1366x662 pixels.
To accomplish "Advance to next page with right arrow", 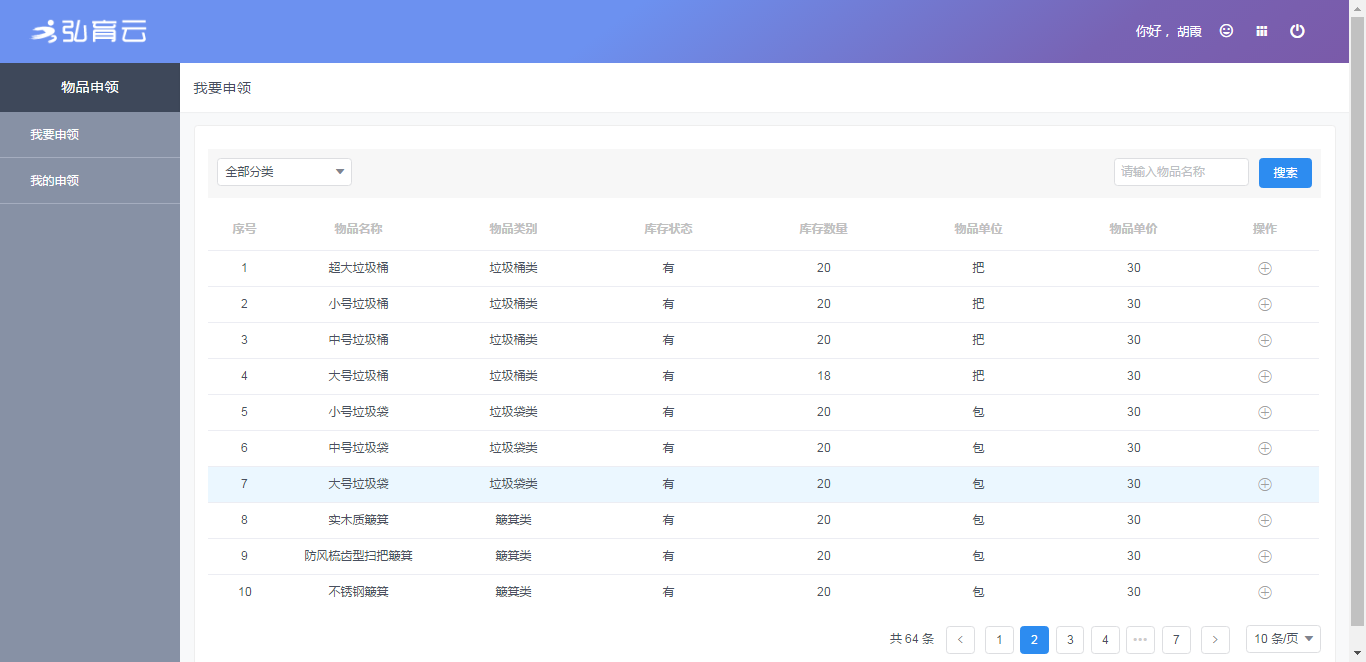I will 1215,640.
